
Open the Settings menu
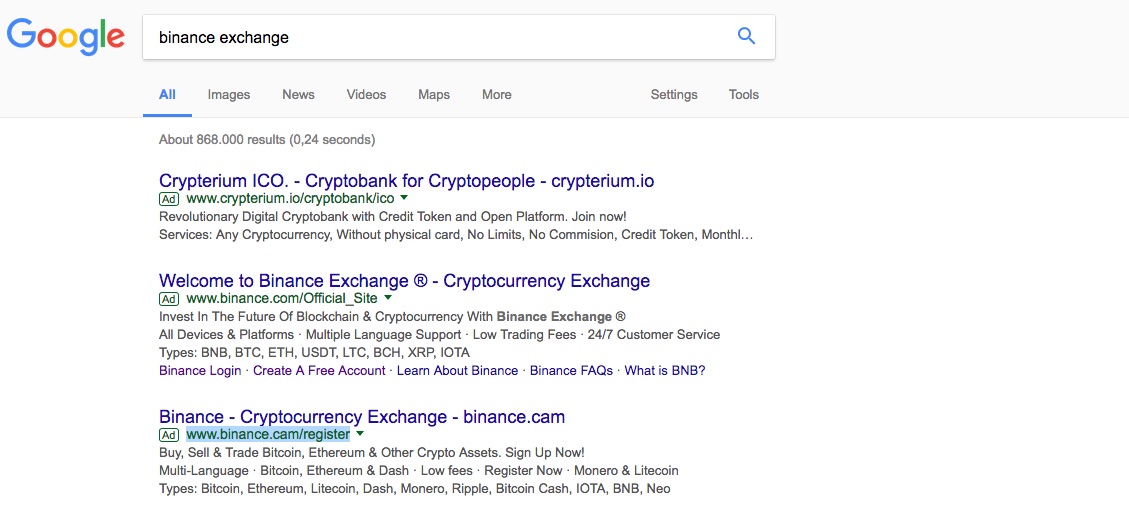coord(674,95)
